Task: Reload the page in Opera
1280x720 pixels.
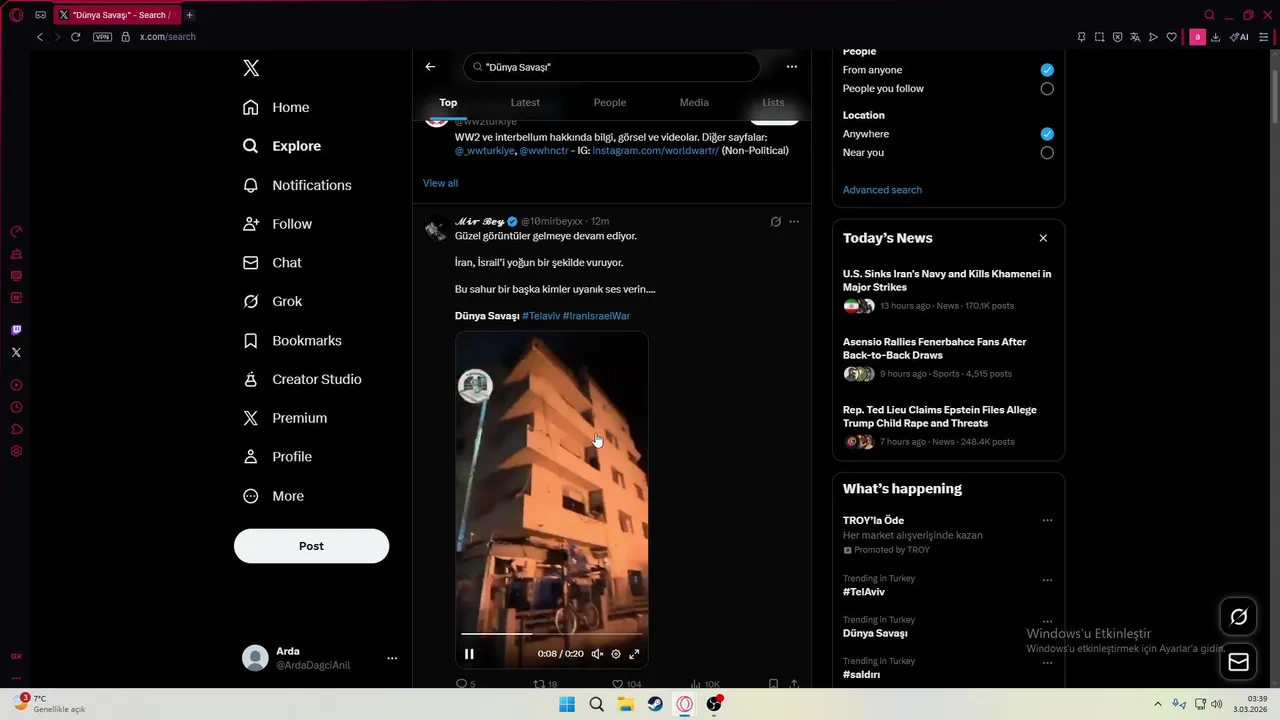Action: pos(75,37)
